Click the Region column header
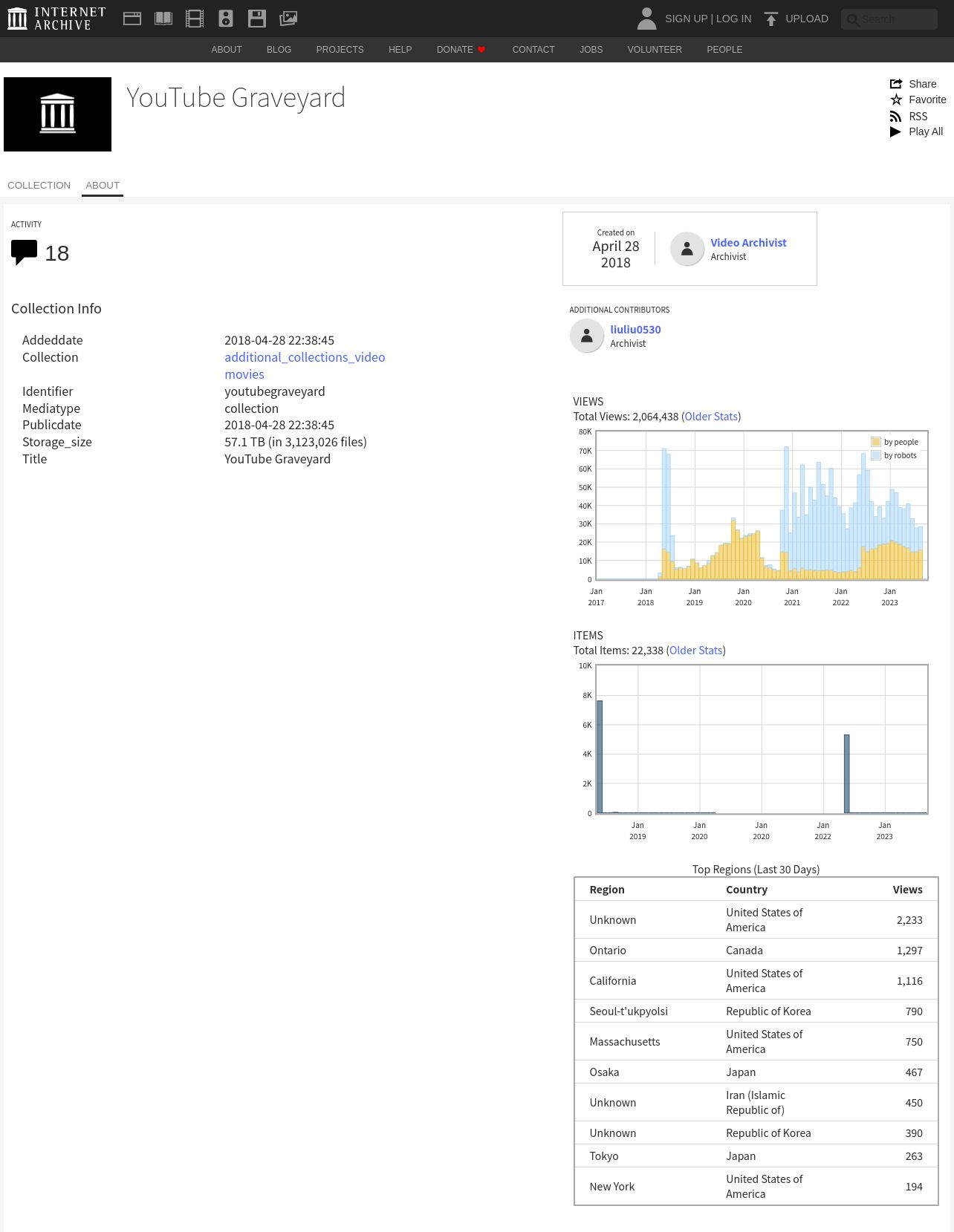 [x=607, y=890]
